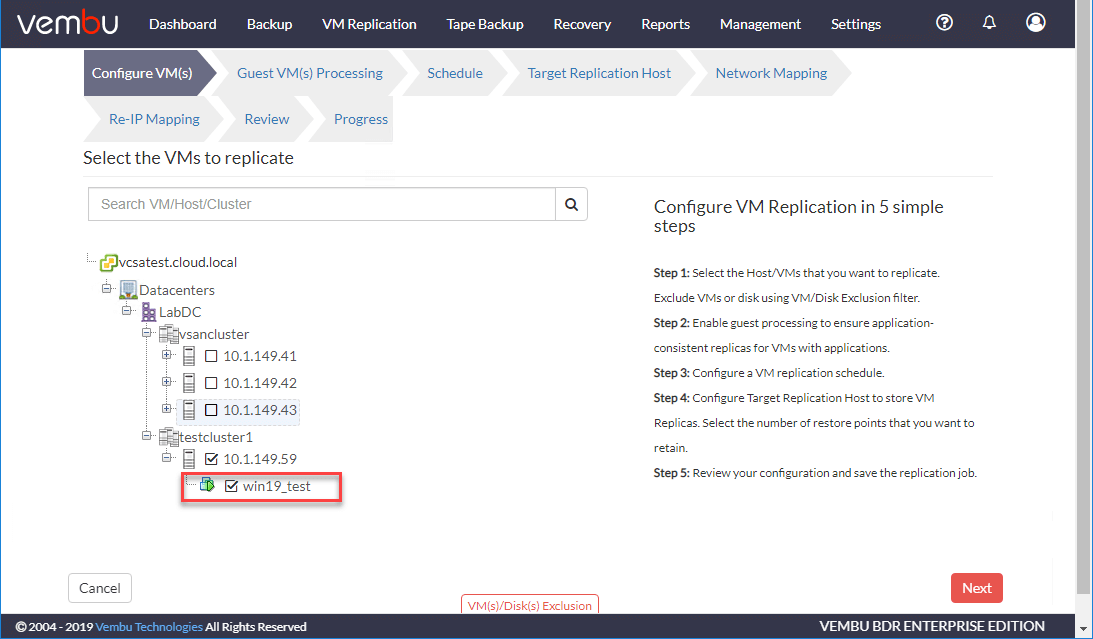
Task: Open the Tape Backup menu
Action: coord(485,24)
